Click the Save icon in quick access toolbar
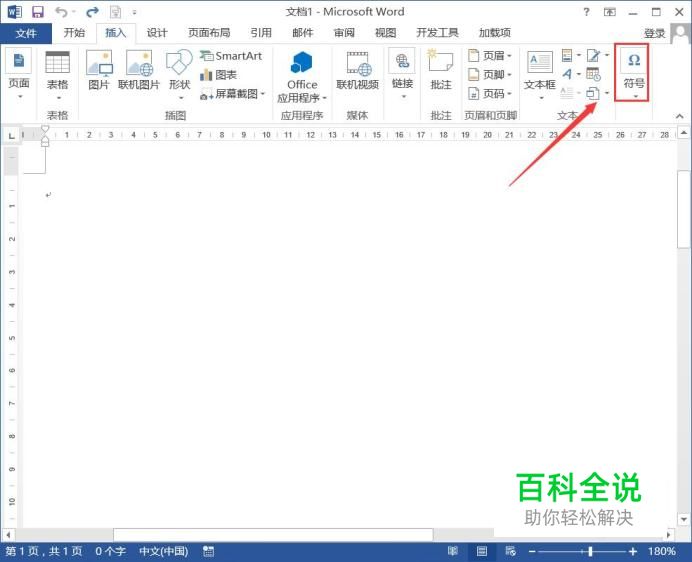The height and width of the screenshot is (562, 692). [x=38, y=12]
